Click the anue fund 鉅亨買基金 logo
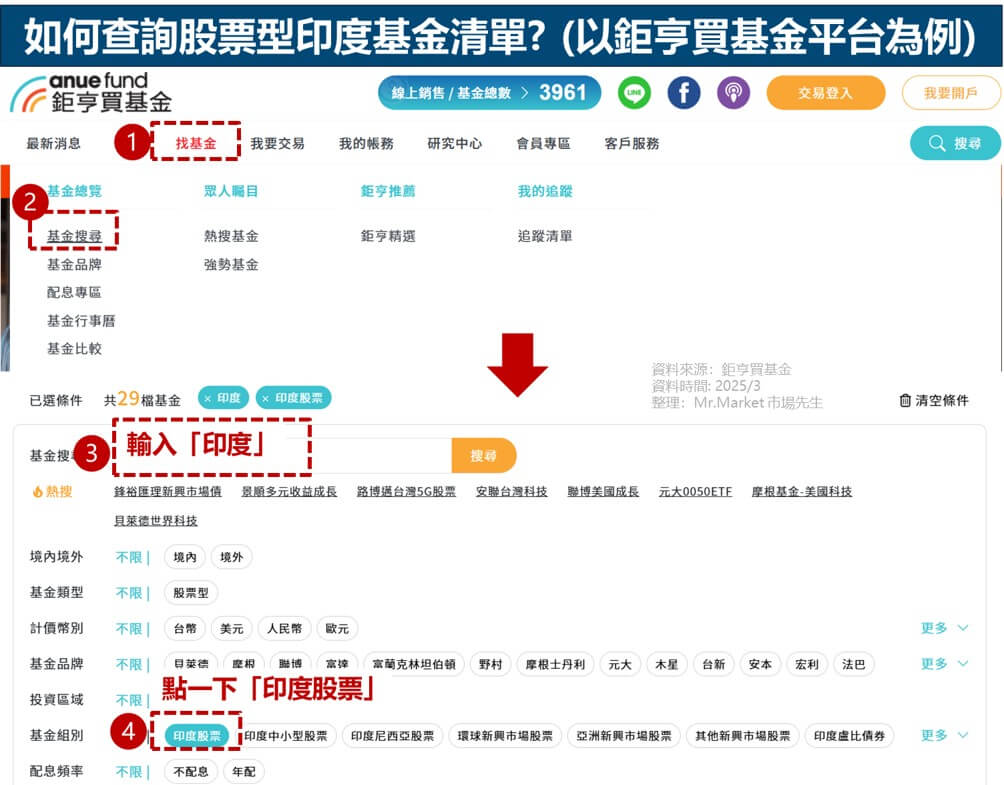This screenshot has width=1004, height=785. click(91, 93)
